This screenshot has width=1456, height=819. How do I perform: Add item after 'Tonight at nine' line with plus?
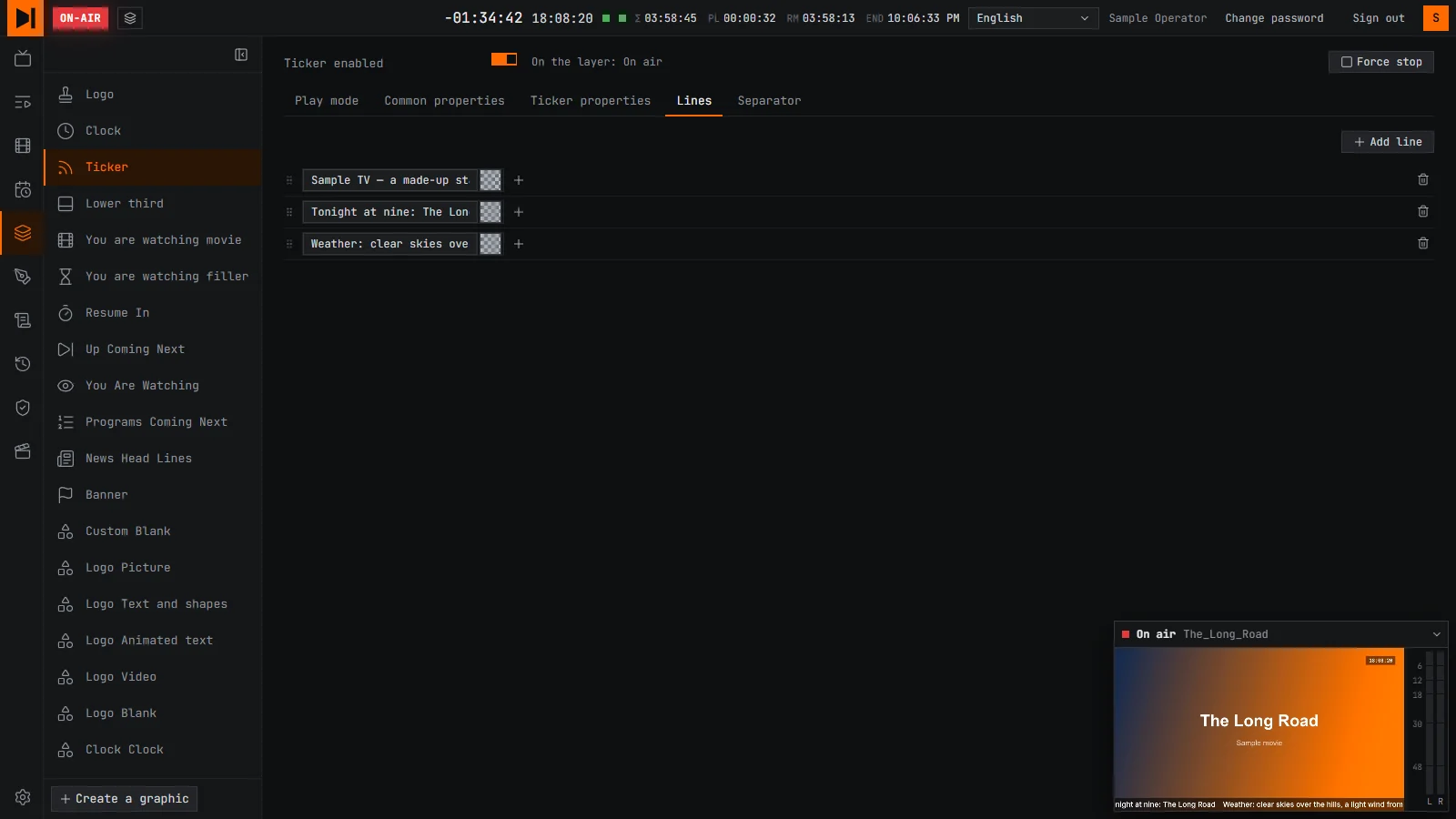(519, 212)
